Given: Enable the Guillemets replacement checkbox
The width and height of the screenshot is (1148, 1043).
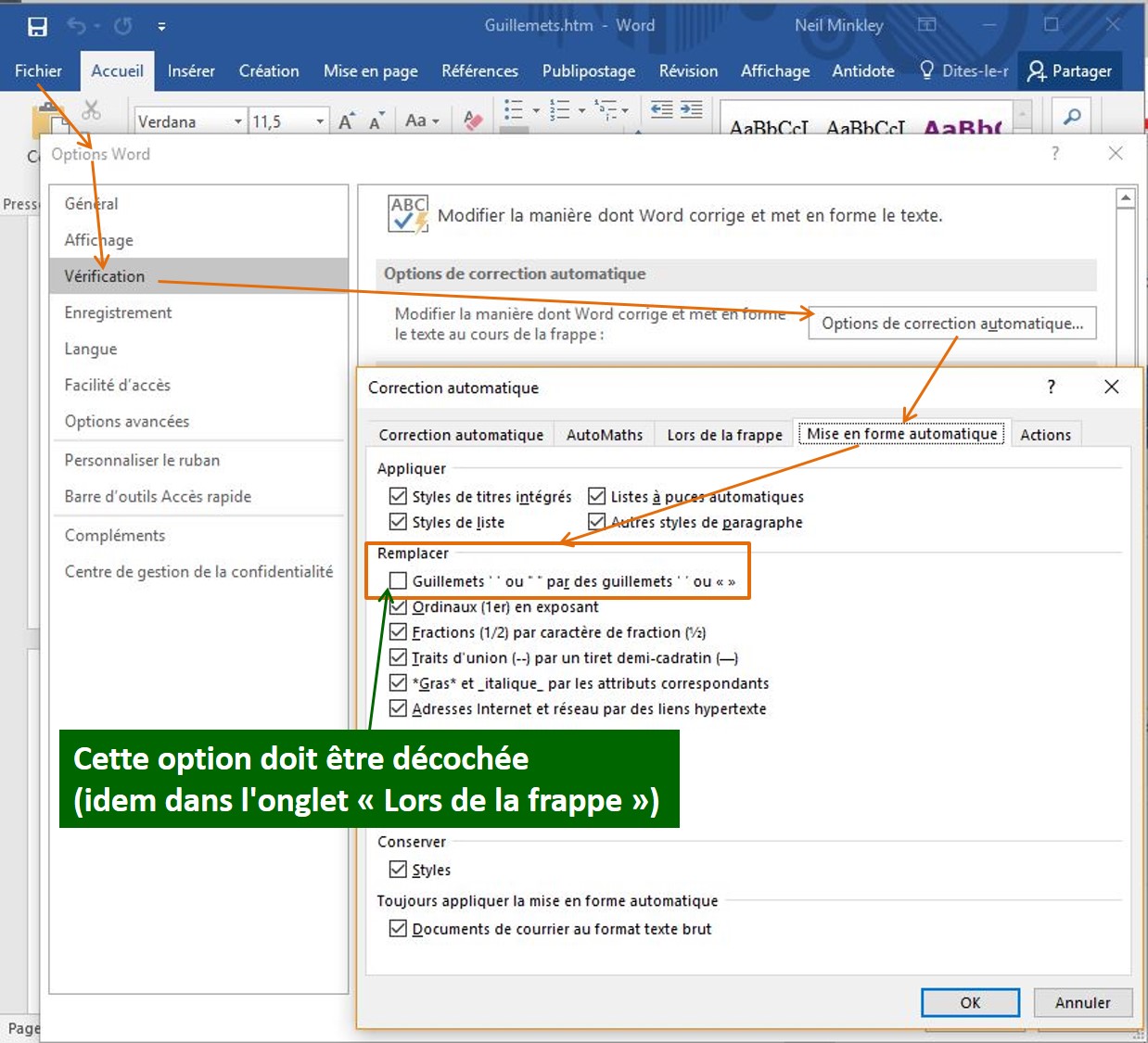Looking at the screenshot, I should pos(398,580).
